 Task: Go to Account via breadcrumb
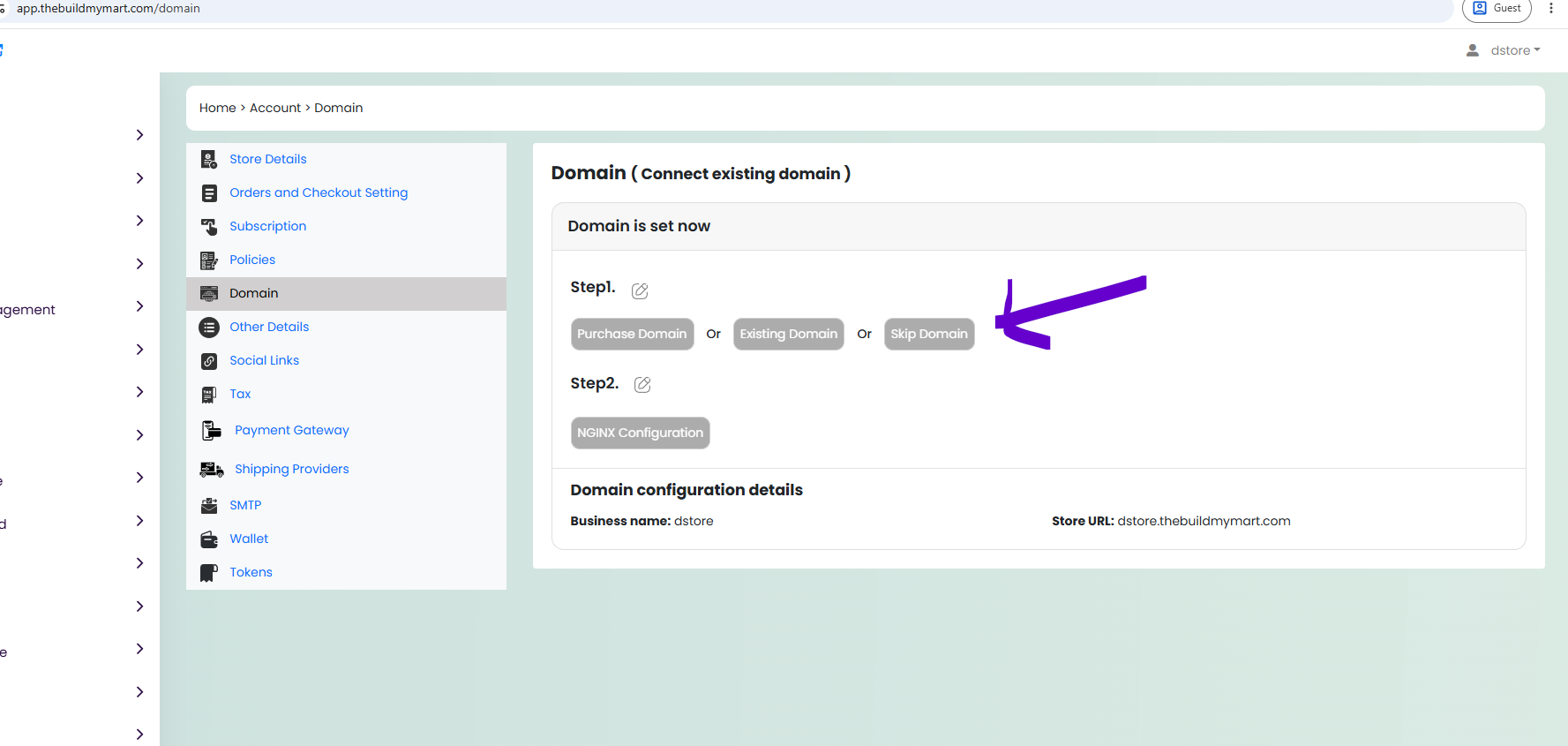[275, 108]
